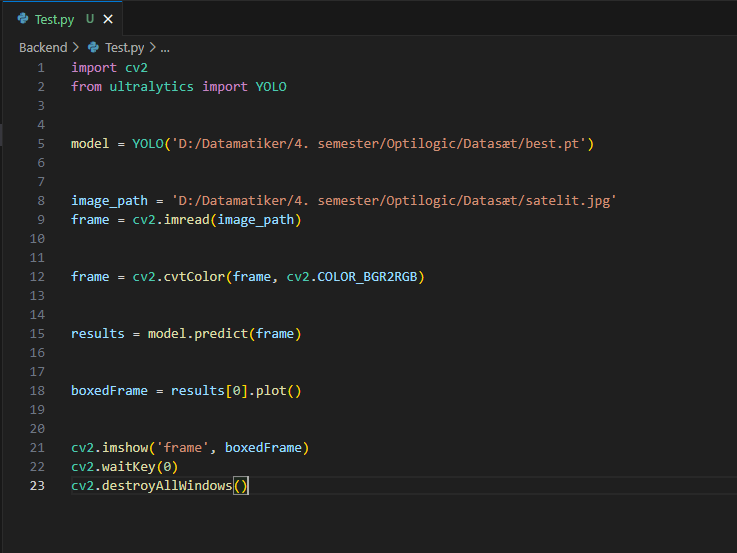Viewport: 737px width, 553px height.
Task: Open the Test.py breadcrumb
Action: 125,47
